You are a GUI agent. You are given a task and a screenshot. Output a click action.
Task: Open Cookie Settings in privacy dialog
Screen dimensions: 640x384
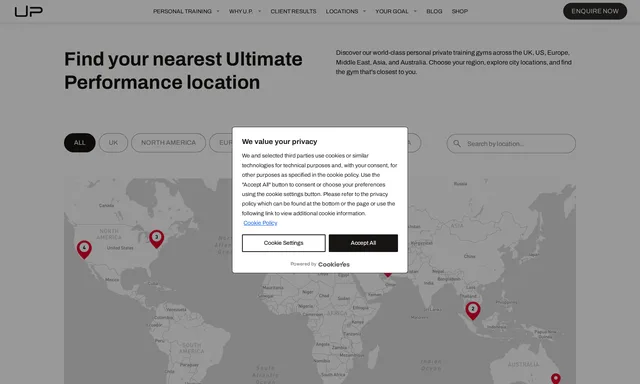click(x=284, y=243)
